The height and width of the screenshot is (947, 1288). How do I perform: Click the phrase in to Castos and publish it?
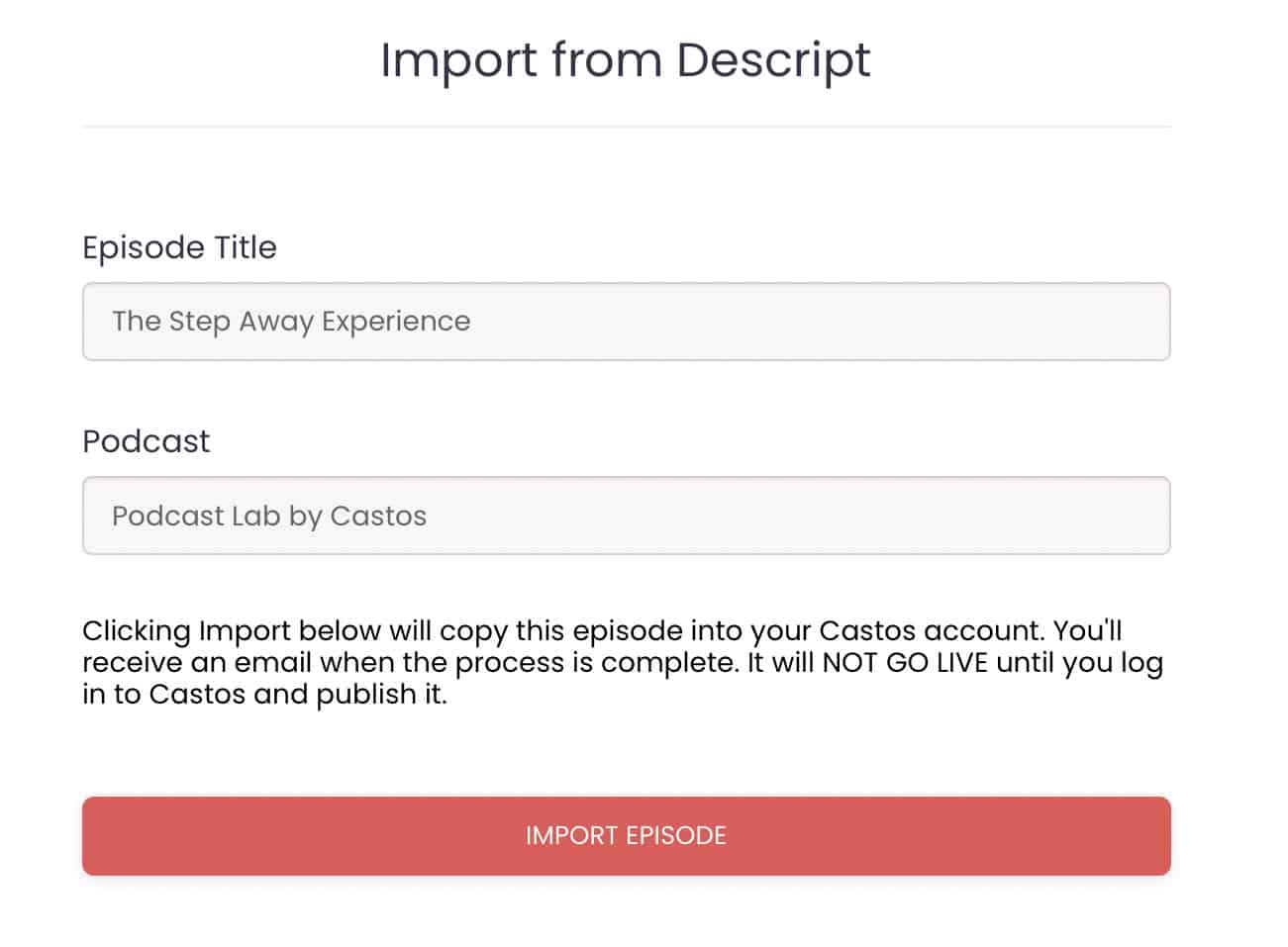tap(264, 695)
